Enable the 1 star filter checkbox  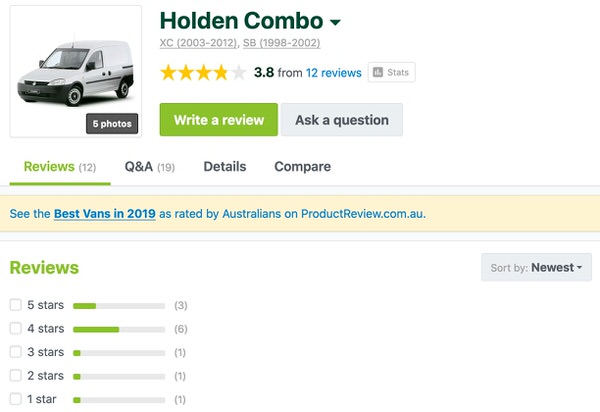tap(15, 399)
